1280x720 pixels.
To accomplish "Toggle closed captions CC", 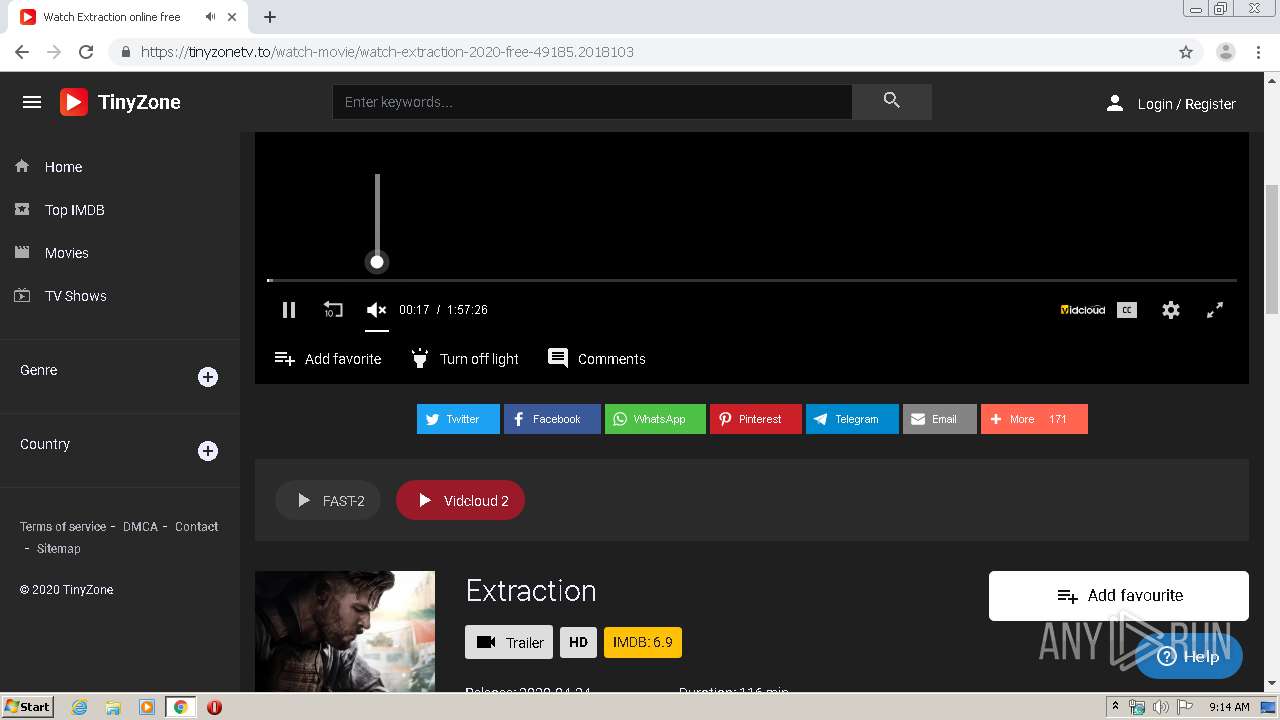I will point(1127,310).
